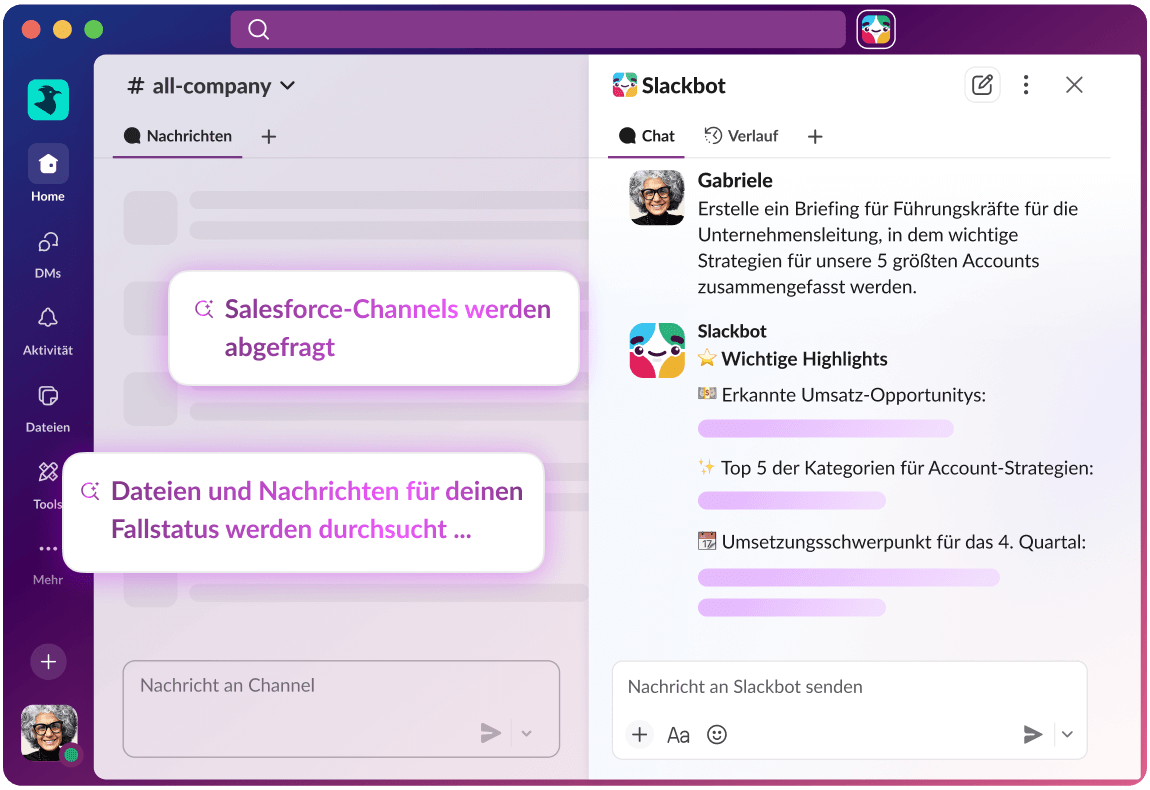Open Aktivität notifications bell
Screen dimensions: 1150x790
coord(48,332)
